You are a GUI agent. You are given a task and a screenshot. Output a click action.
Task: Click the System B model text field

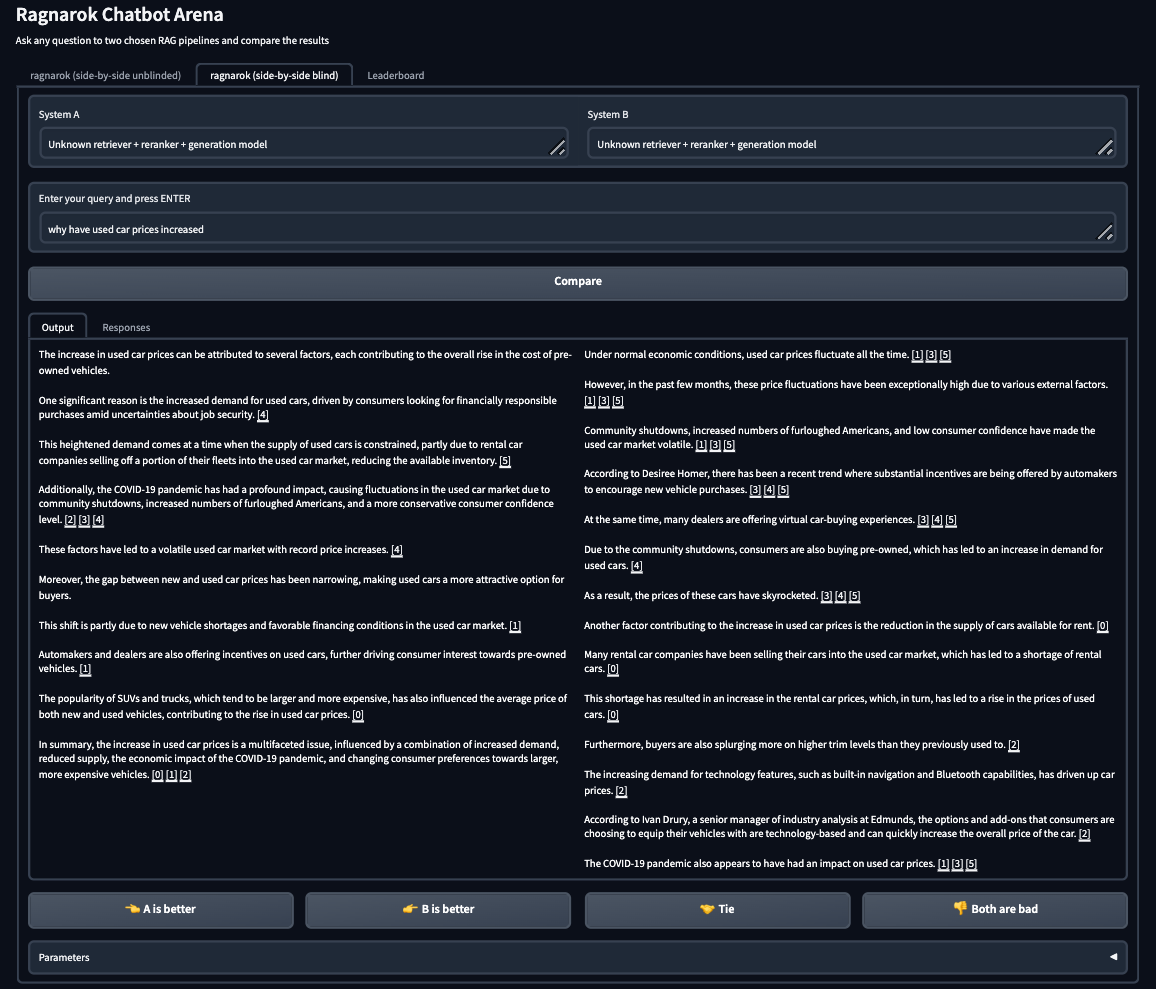tap(840, 144)
